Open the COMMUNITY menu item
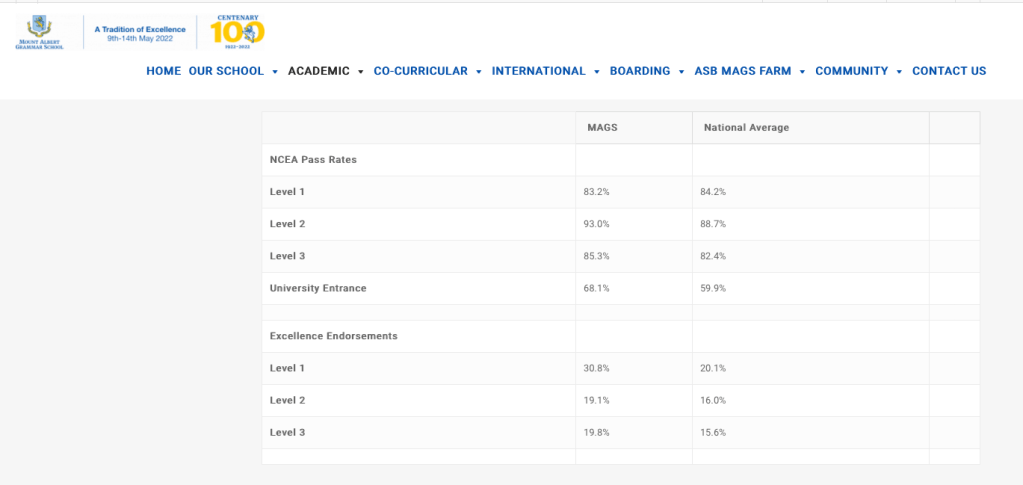The width and height of the screenshot is (1023, 485). (851, 71)
